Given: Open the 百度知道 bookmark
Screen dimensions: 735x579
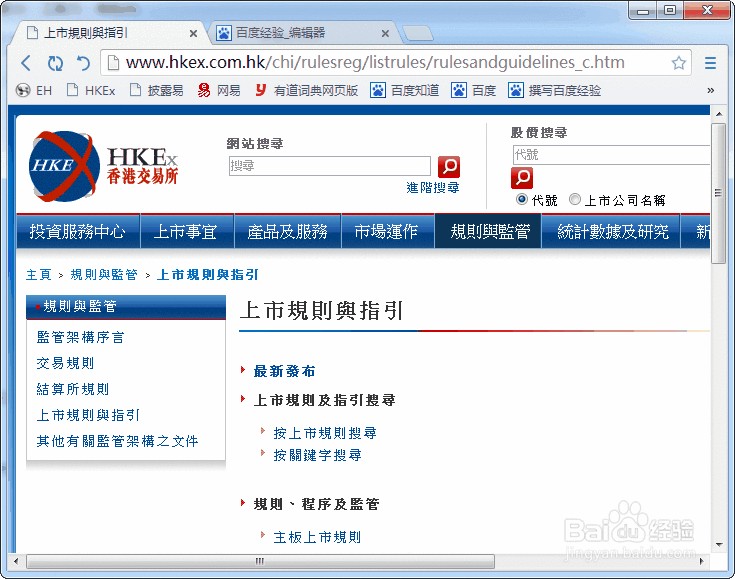Looking at the screenshot, I should [x=405, y=90].
